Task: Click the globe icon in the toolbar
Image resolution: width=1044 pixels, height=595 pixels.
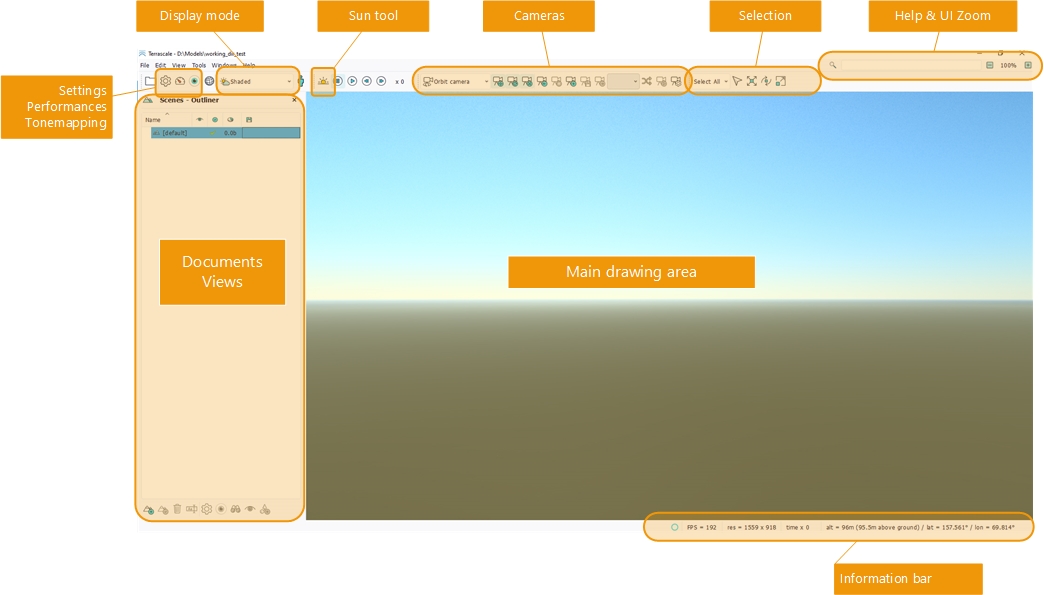Action: (209, 81)
